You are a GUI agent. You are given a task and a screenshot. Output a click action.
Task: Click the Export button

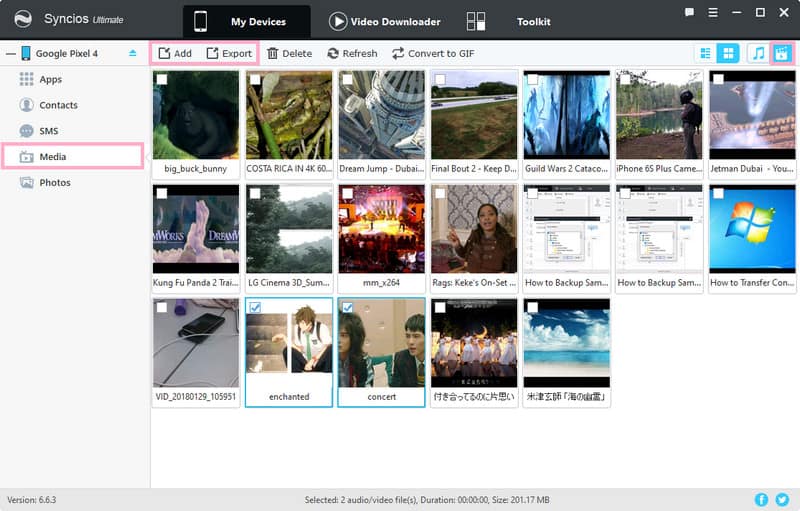click(x=229, y=53)
